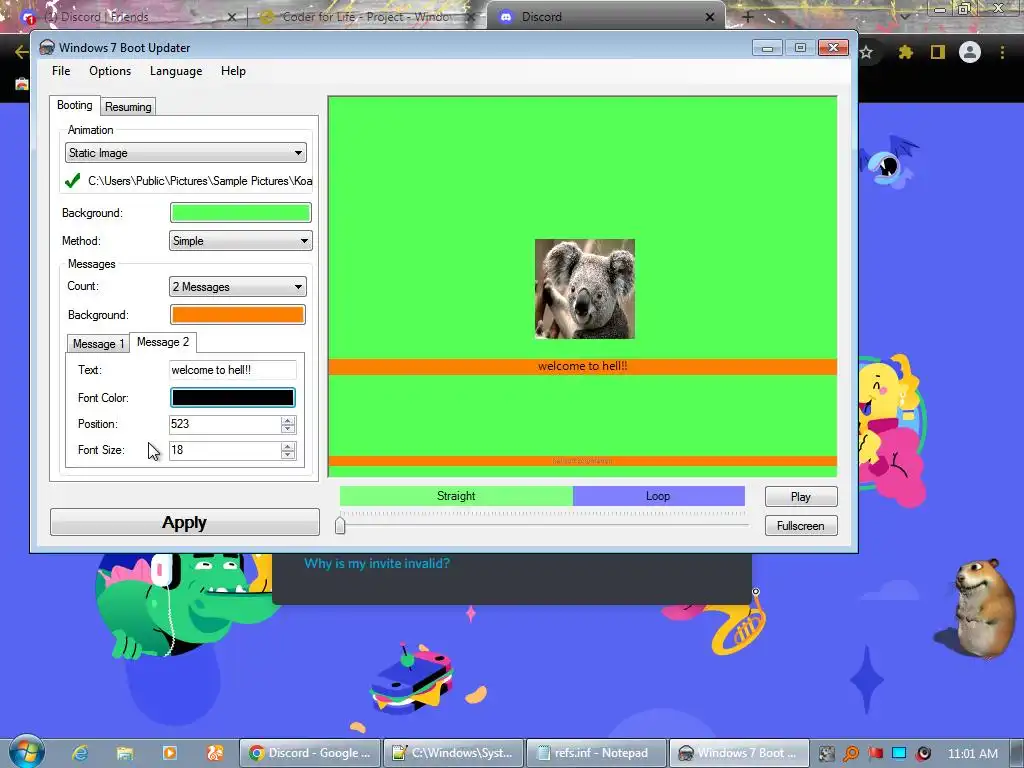Select the Message 1 tab

tap(98, 344)
